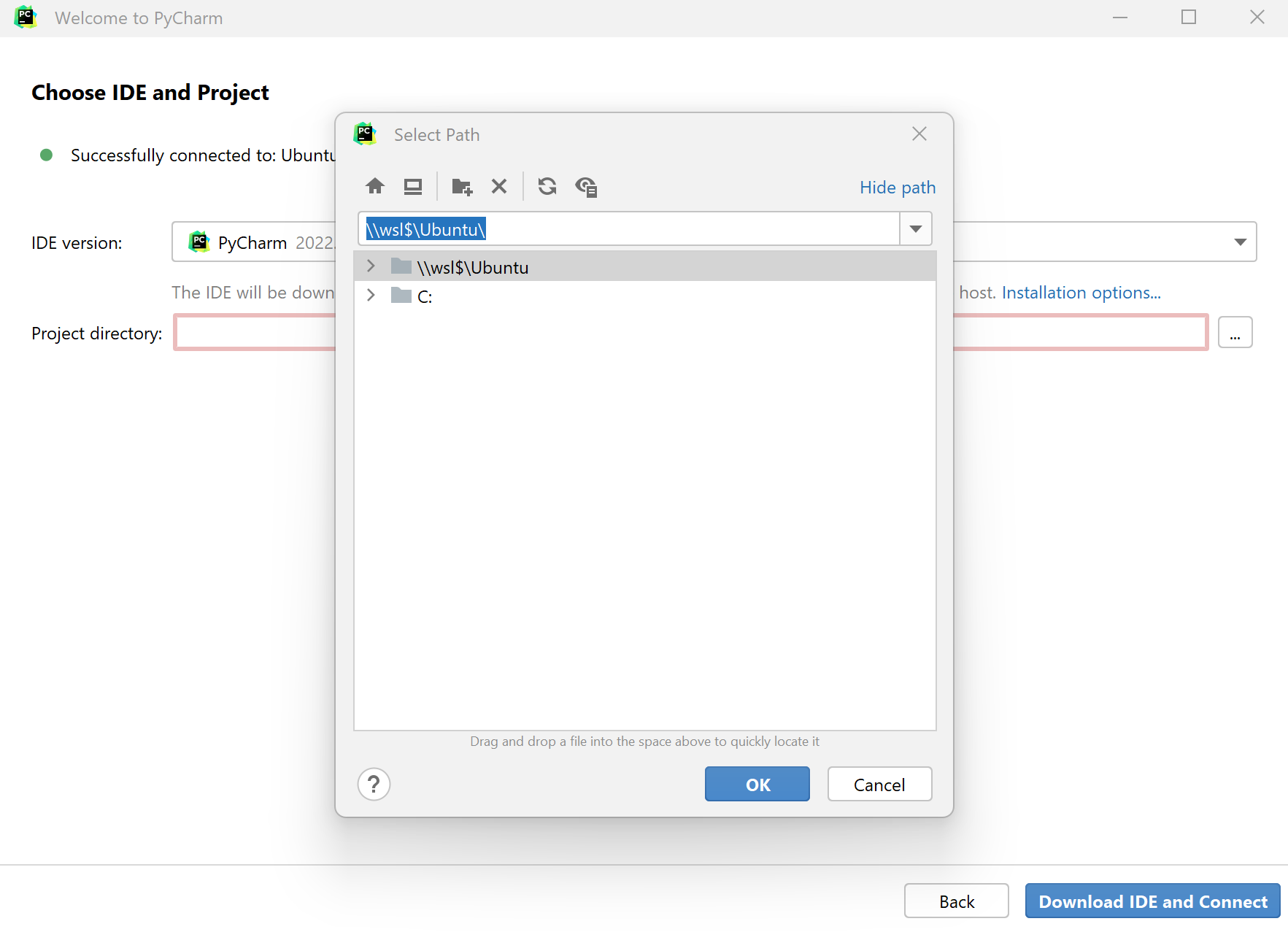The image size is (1288, 932).
Task: Toggle showing hidden files and directories
Action: click(x=586, y=187)
